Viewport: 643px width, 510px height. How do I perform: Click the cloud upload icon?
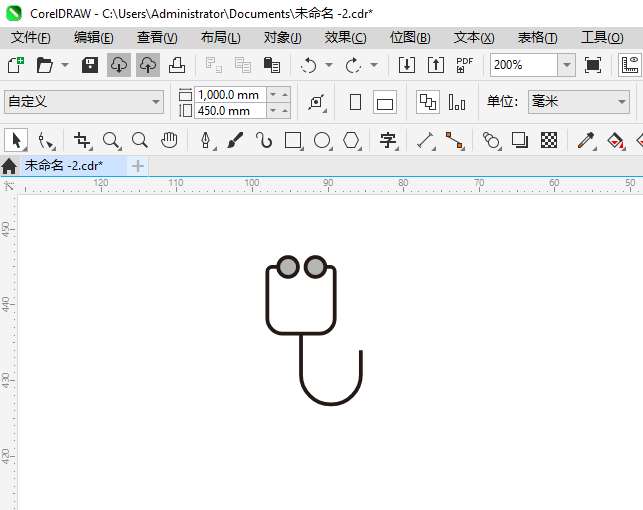click(148, 65)
